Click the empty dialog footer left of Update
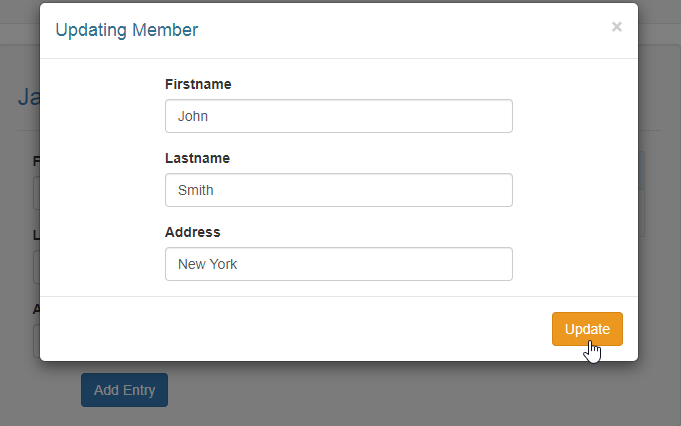The height and width of the screenshot is (426, 681). coord(300,329)
